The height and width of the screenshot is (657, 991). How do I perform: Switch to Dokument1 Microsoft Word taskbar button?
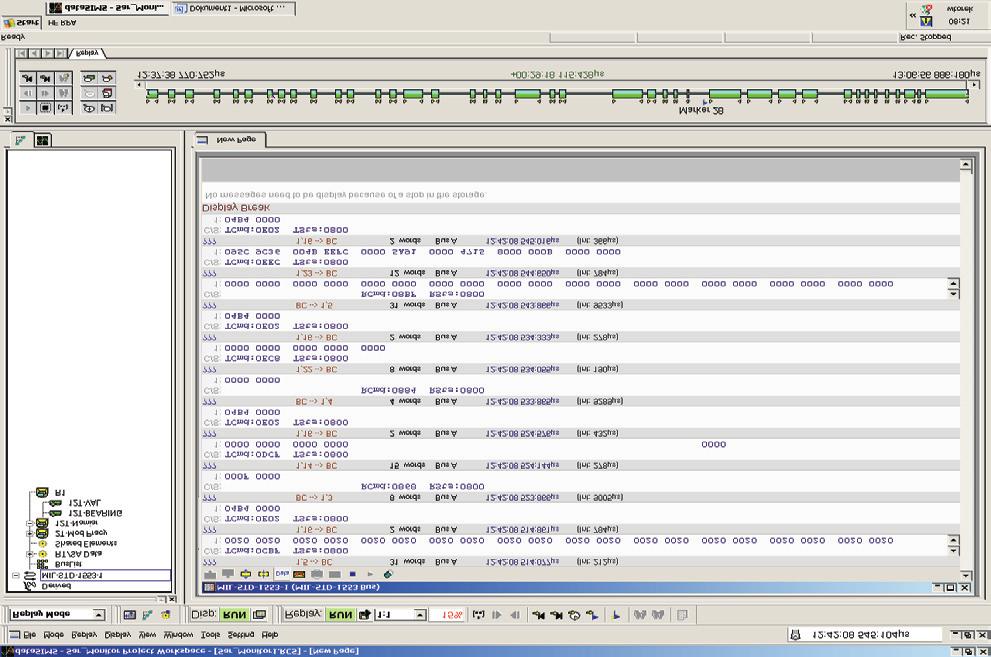[233, 8]
